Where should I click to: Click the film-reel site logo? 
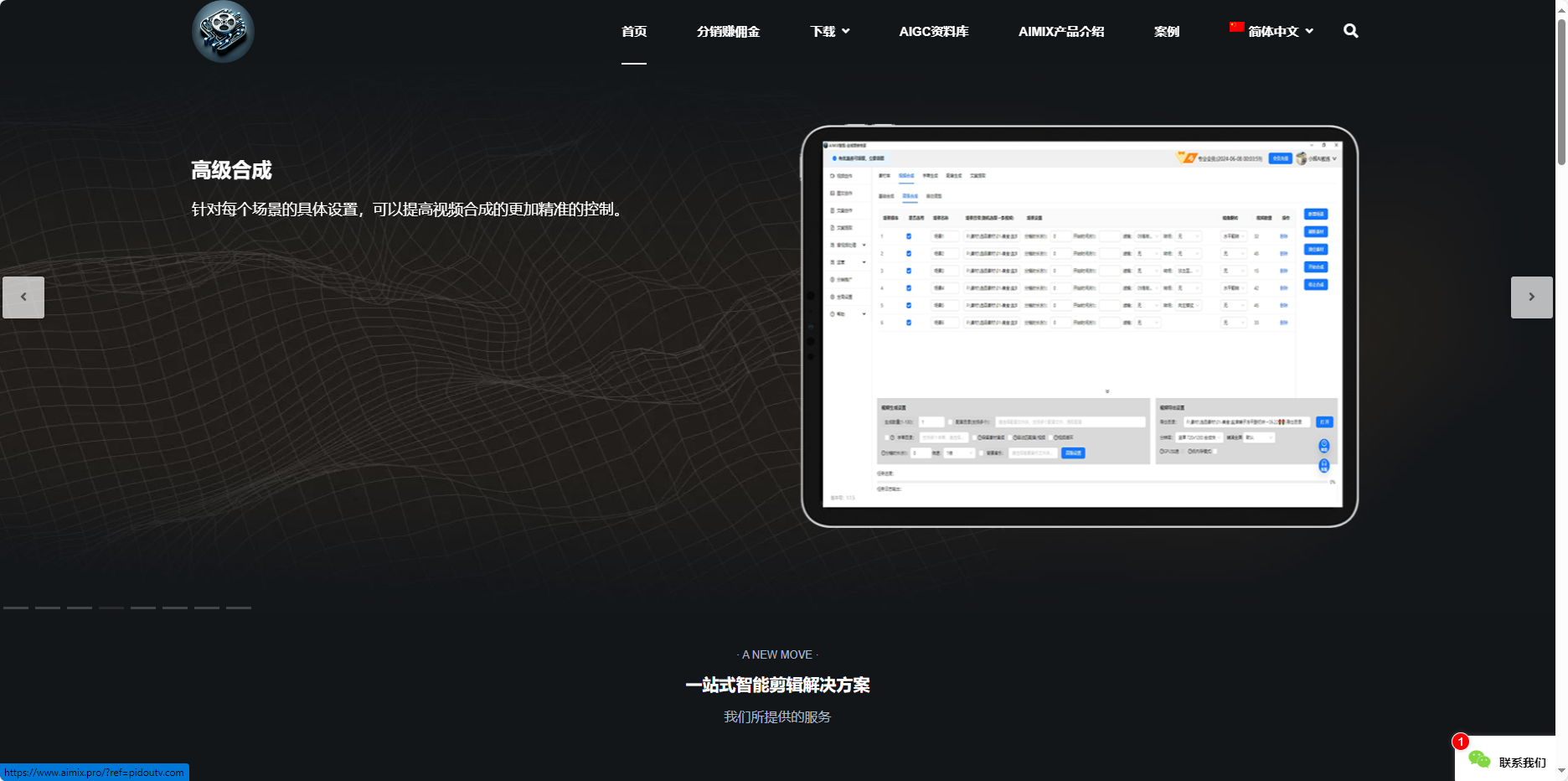(x=223, y=31)
